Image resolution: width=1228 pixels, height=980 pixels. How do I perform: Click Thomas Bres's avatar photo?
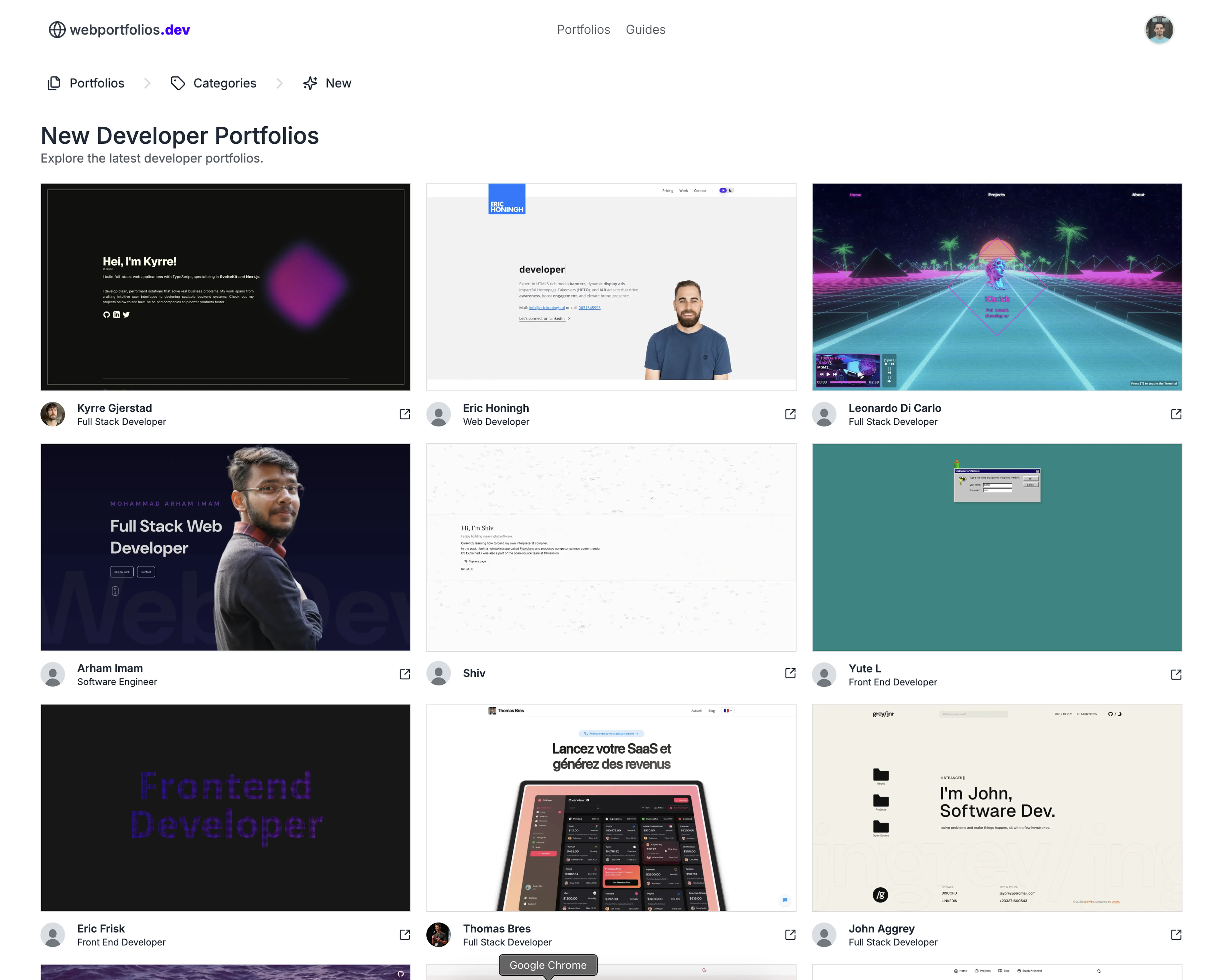pos(439,935)
